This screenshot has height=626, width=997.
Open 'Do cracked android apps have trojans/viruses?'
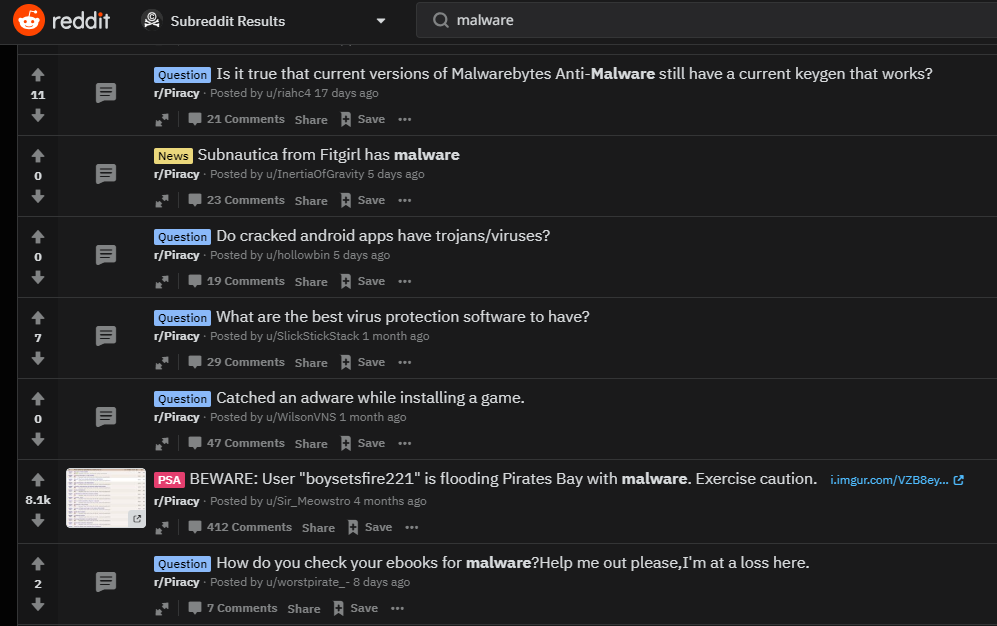coord(383,236)
